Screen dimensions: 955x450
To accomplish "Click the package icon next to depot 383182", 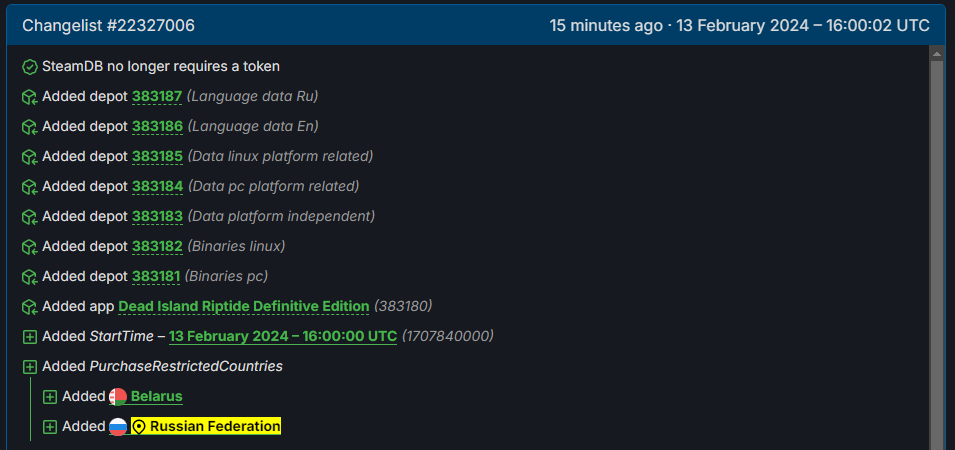I will [x=30, y=247].
